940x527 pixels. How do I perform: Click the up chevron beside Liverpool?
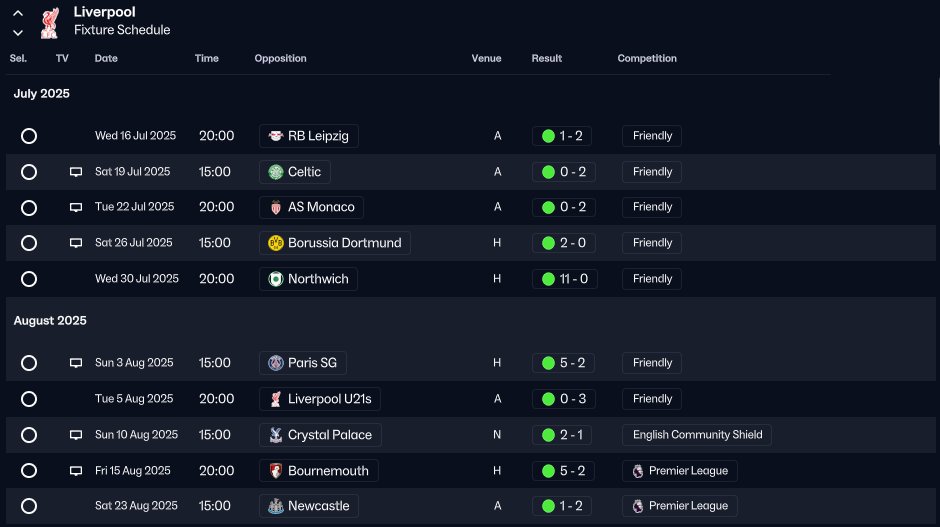point(18,13)
